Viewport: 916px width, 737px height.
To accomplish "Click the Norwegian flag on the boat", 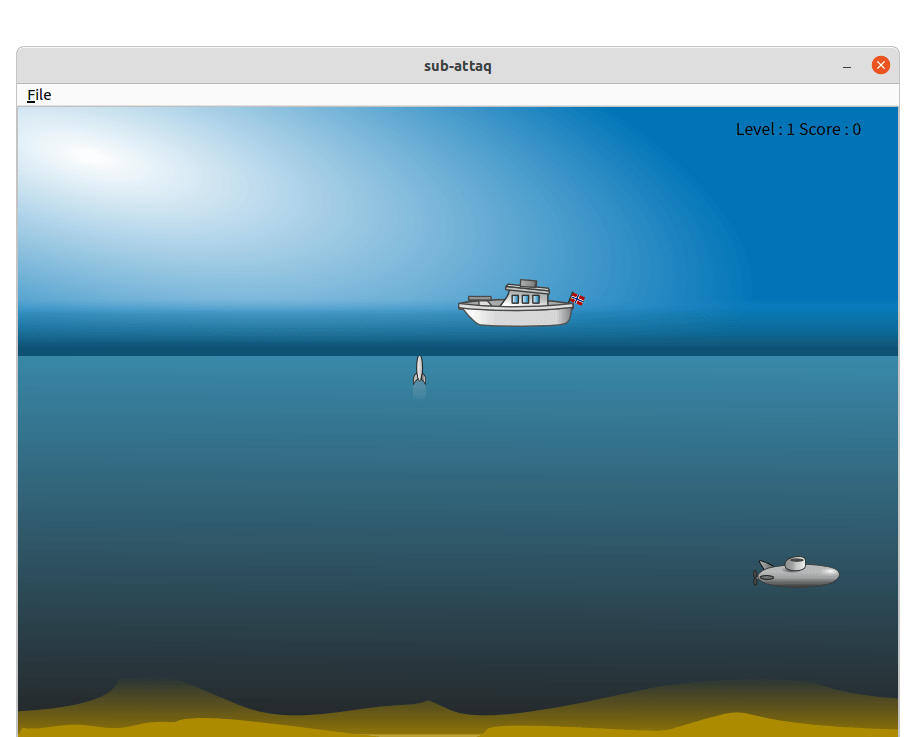I will pos(577,298).
